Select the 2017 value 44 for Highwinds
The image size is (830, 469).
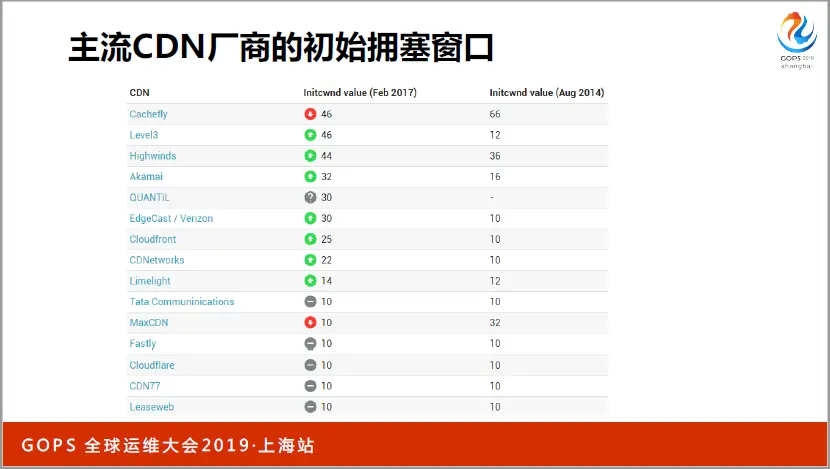pyautogui.click(x=327, y=156)
